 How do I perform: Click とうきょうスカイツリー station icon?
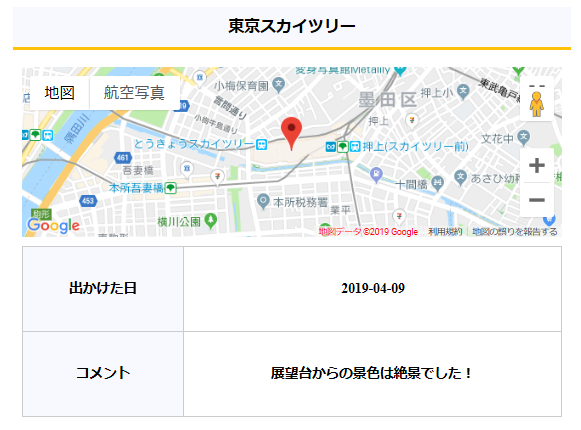tap(262, 144)
